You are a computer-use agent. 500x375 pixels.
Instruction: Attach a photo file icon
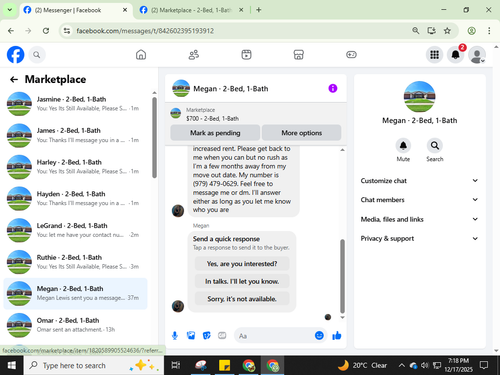[x=191, y=336]
